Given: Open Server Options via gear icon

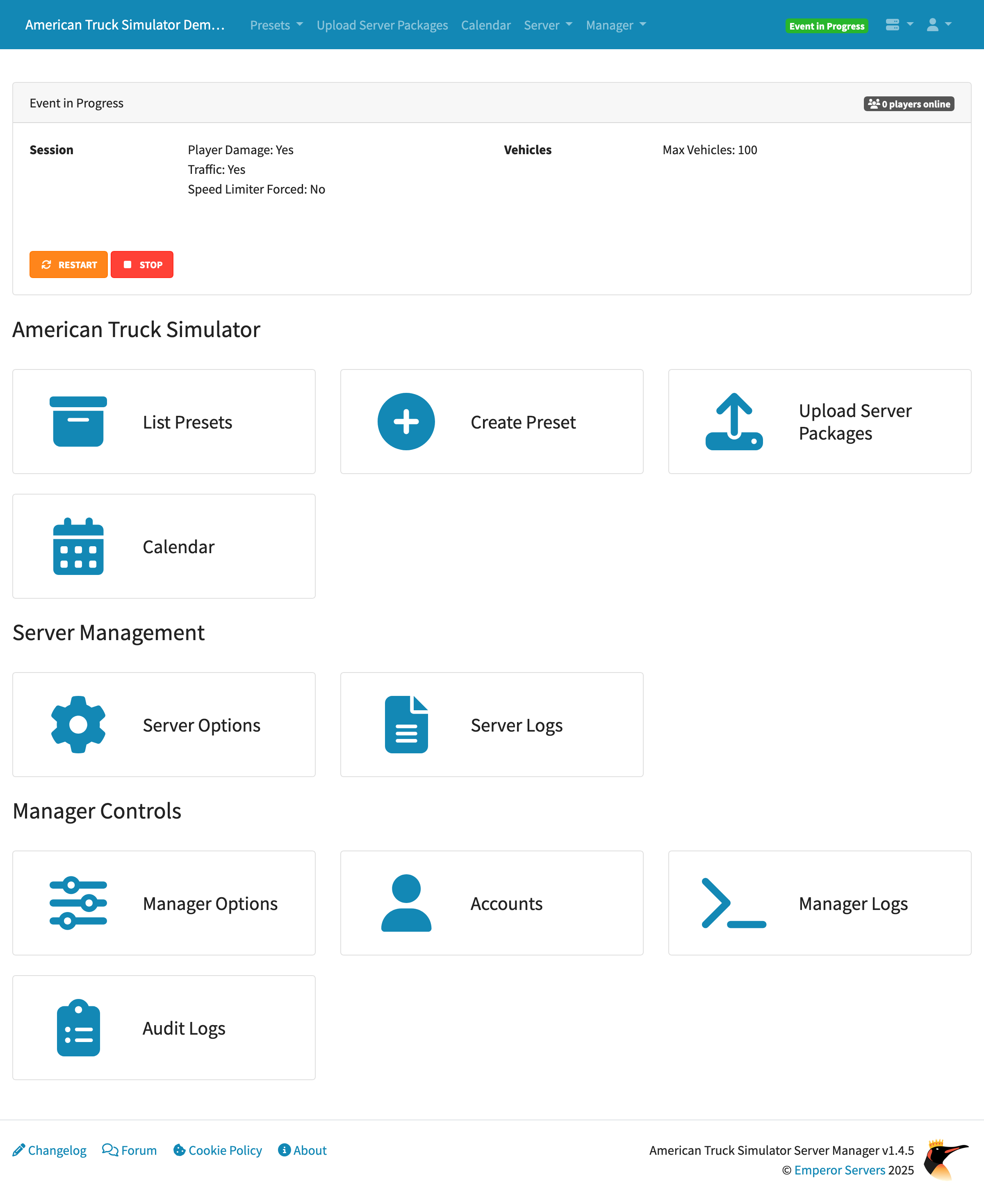Looking at the screenshot, I should pos(78,725).
